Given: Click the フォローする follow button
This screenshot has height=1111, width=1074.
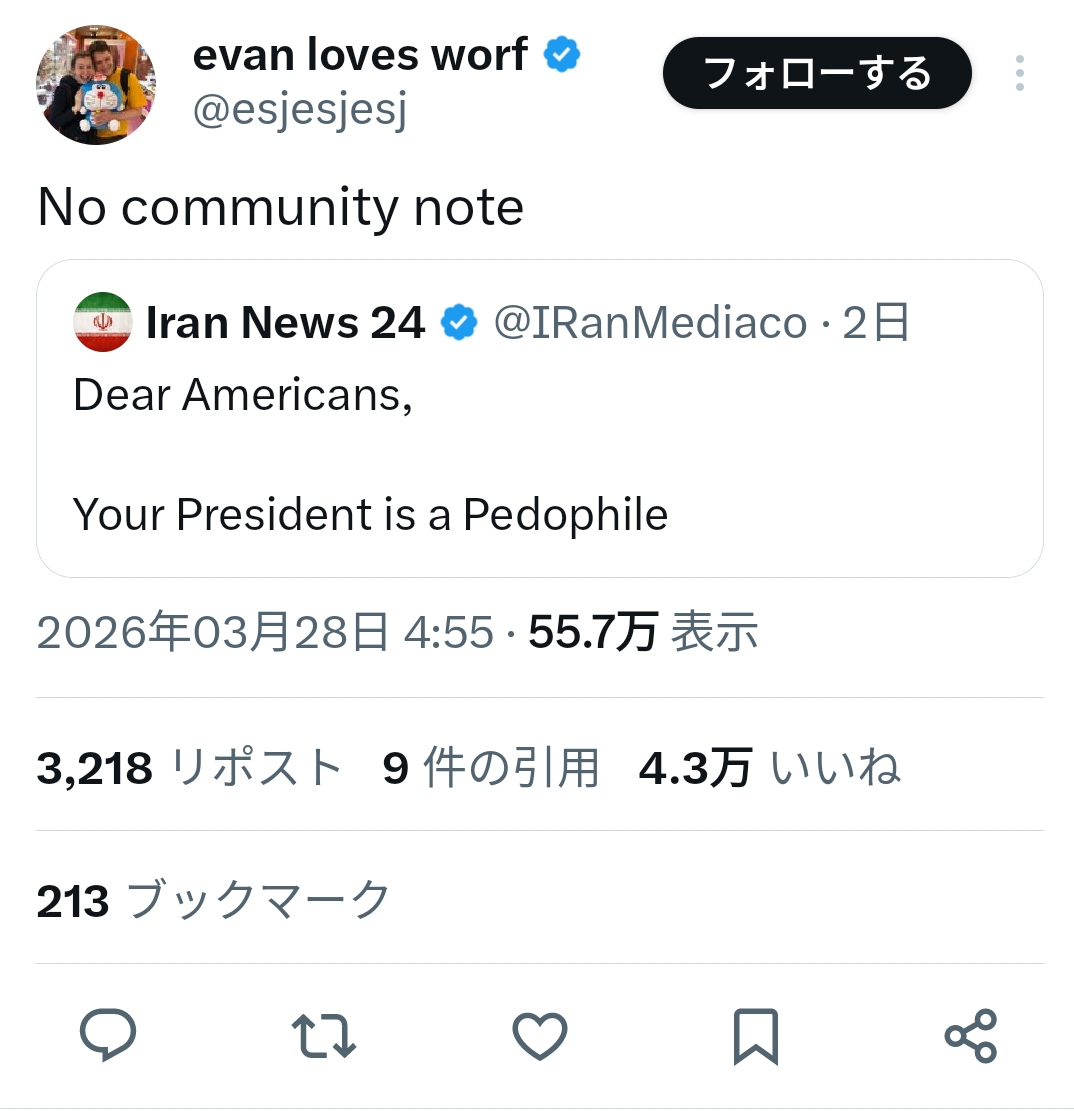Looking at the screenshot, I should point(817,74).
